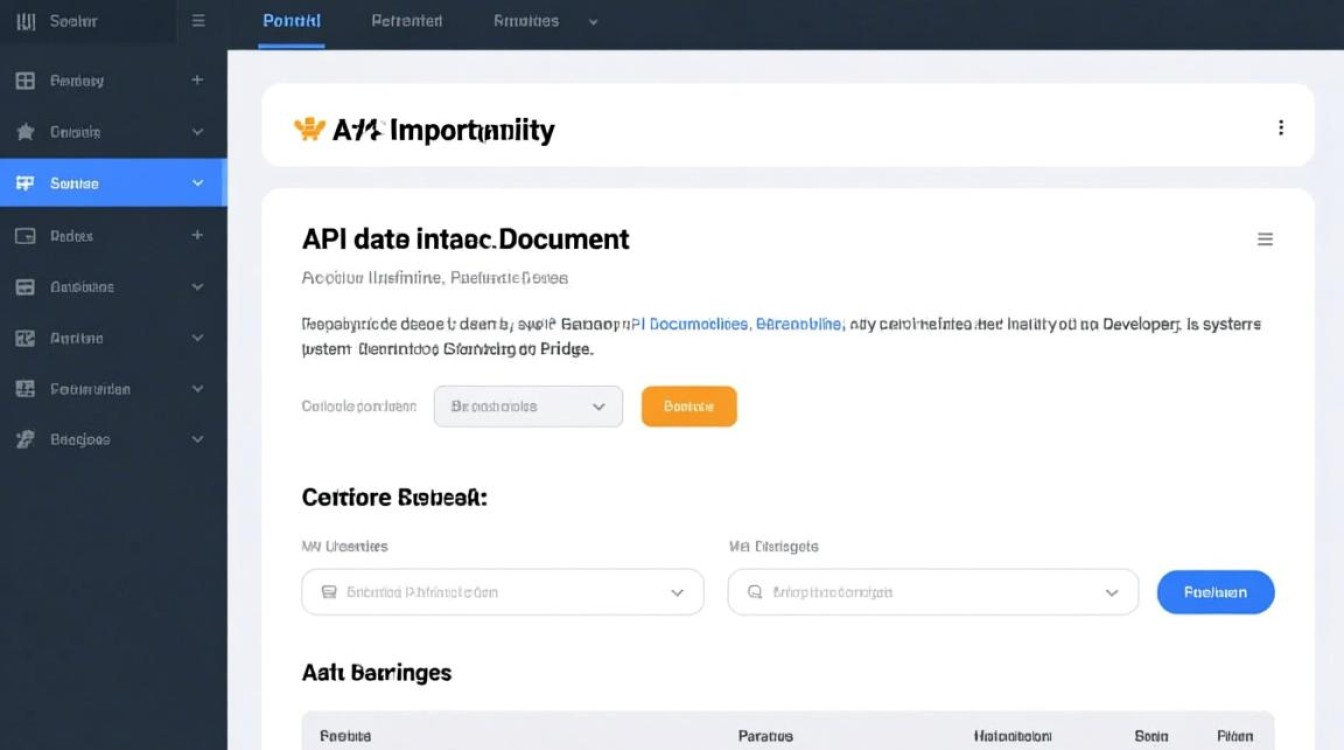Click the logo icon at sidebar top-left

pyautogui.click(x=26, y=21)
